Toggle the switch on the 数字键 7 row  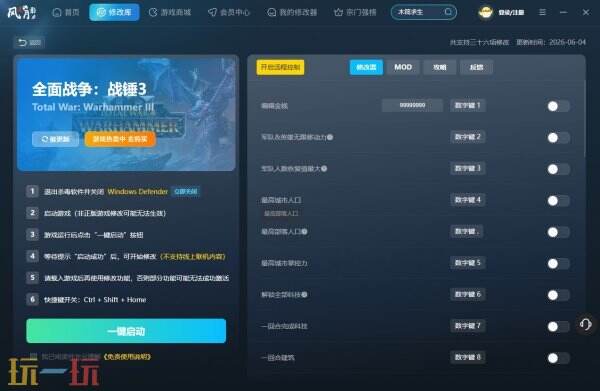tap(558, 326)
